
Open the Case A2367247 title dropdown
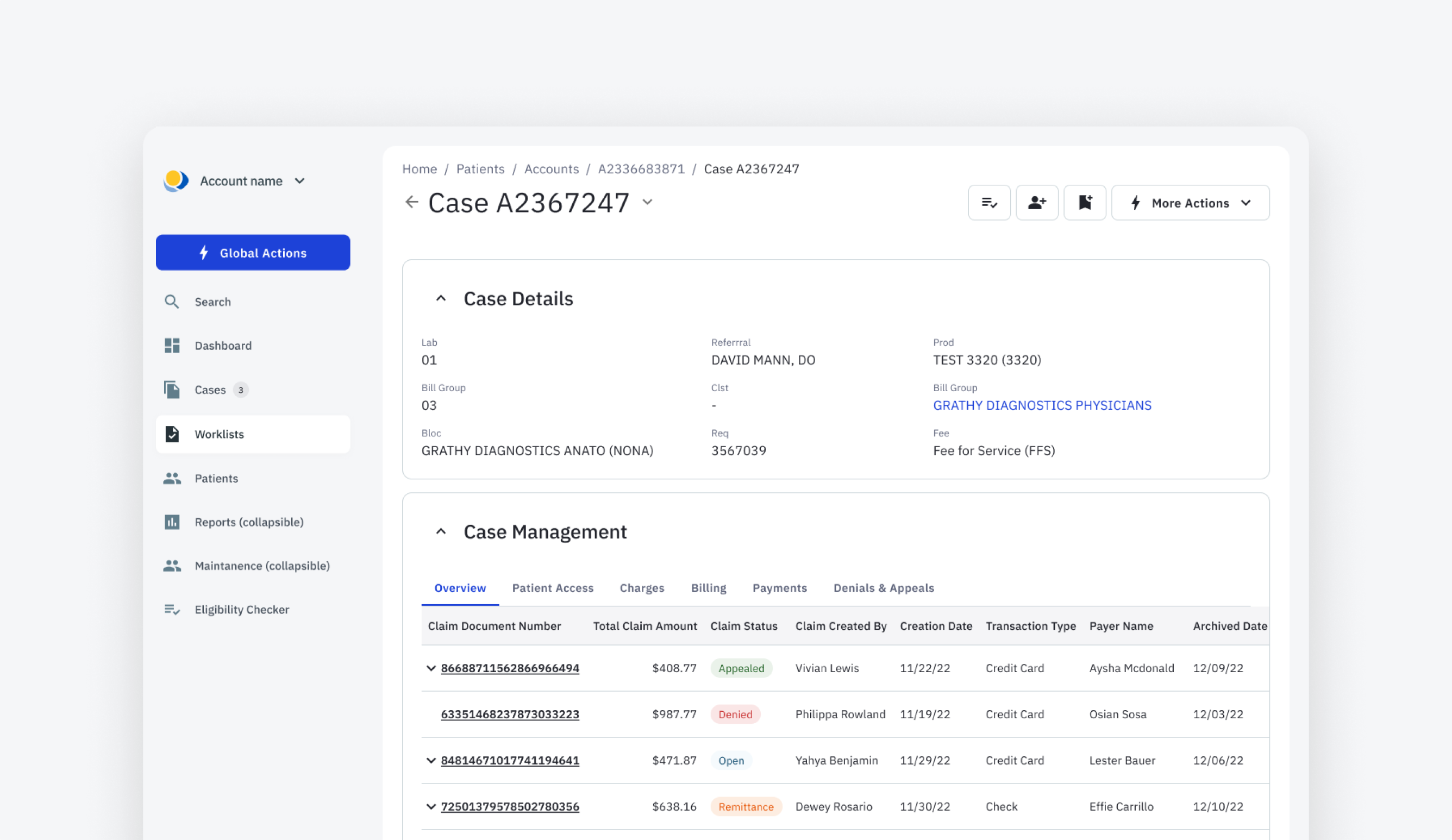click(648, 203)
